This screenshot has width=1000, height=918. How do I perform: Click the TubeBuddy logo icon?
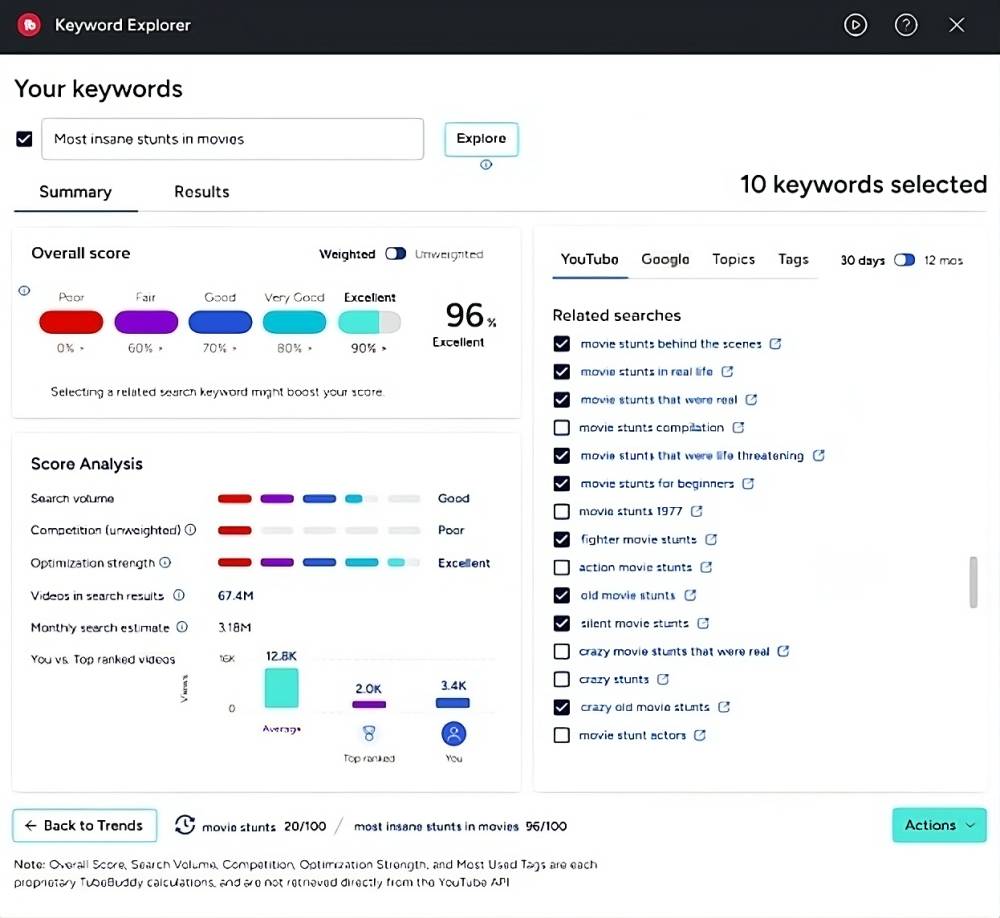click(29, 25)
